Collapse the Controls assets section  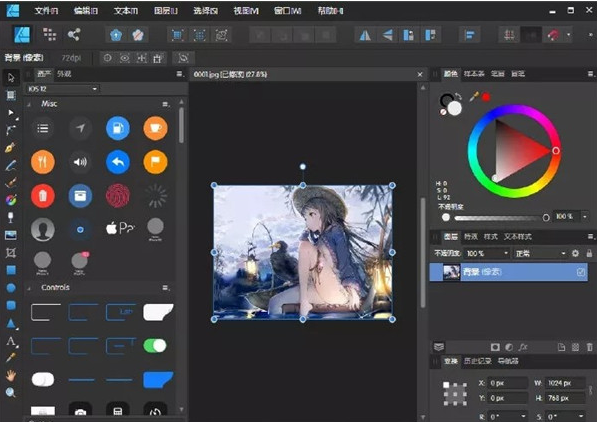pyautogui.click(x=29, y=288)
